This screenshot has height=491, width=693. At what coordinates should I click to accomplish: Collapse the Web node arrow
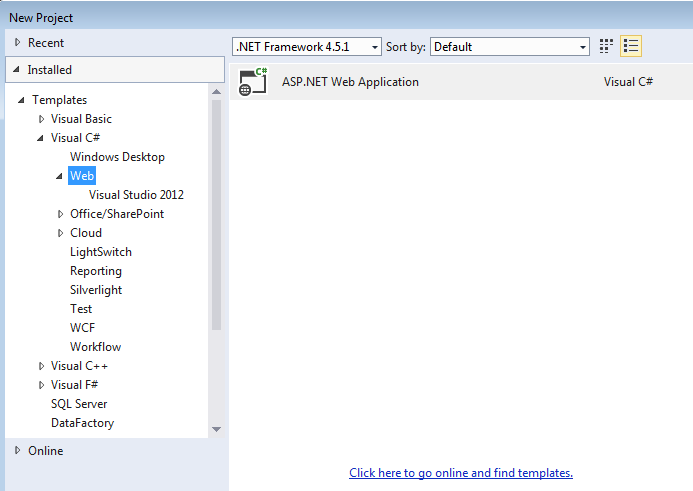pos(59,176)
